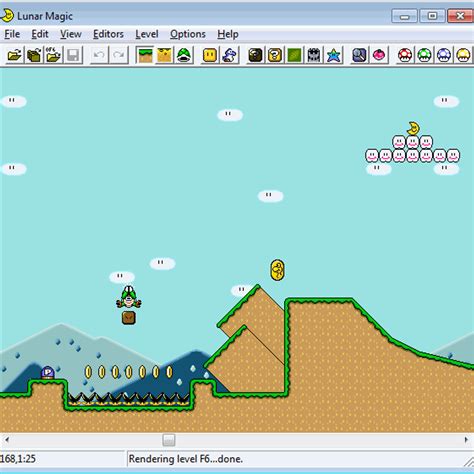Click the green mushroom toolbar icon

(424, 55)
